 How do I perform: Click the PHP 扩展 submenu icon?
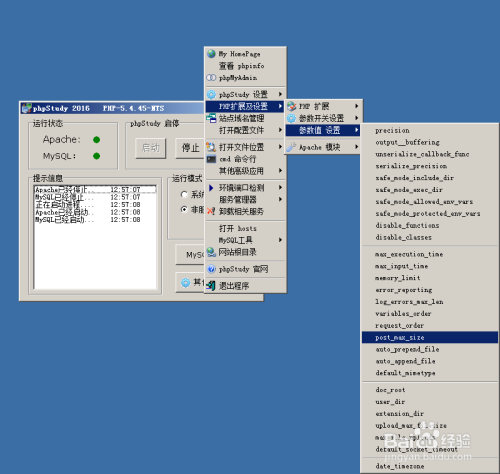tap(292, 106)
